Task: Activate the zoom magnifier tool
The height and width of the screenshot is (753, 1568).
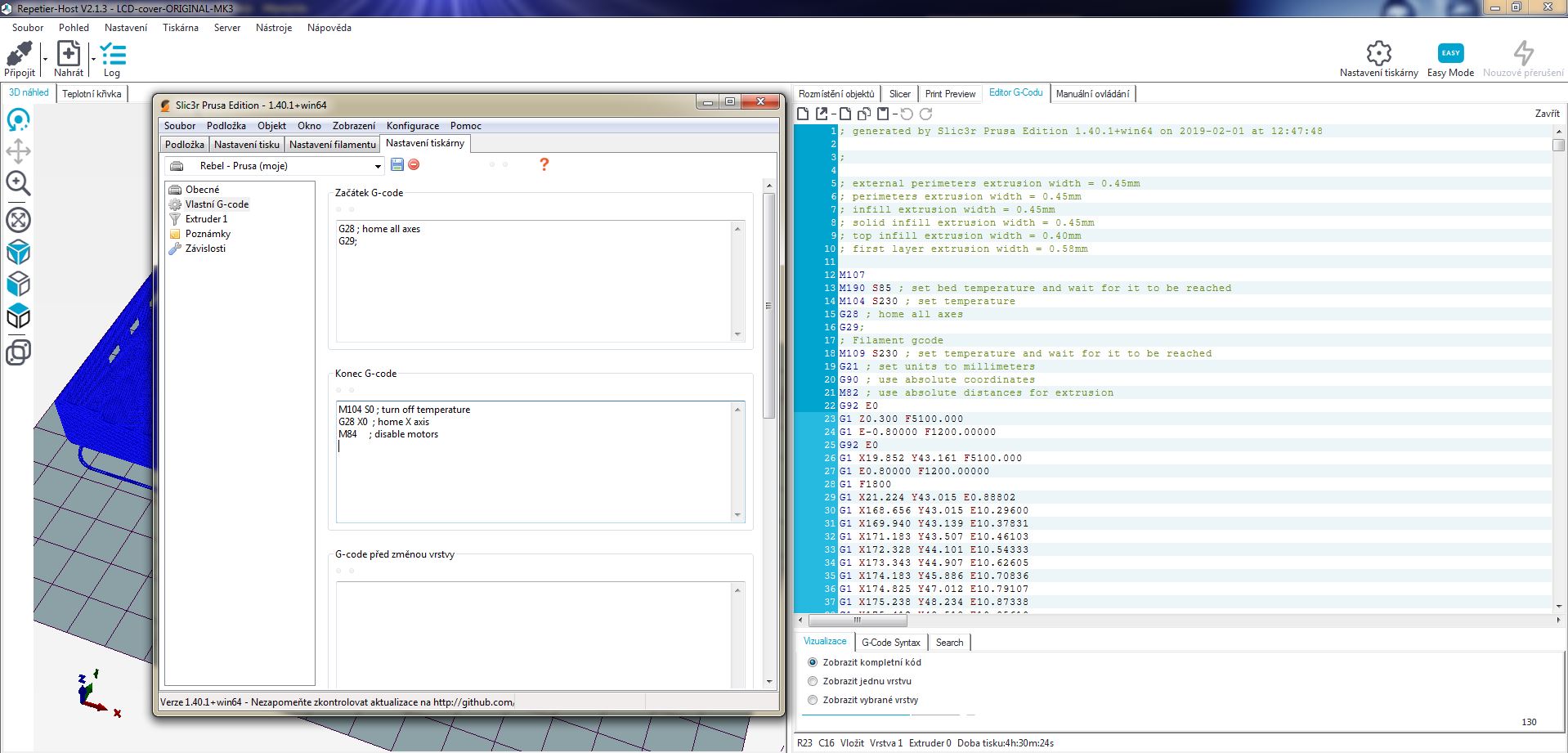Action: [x=18, y=183]
